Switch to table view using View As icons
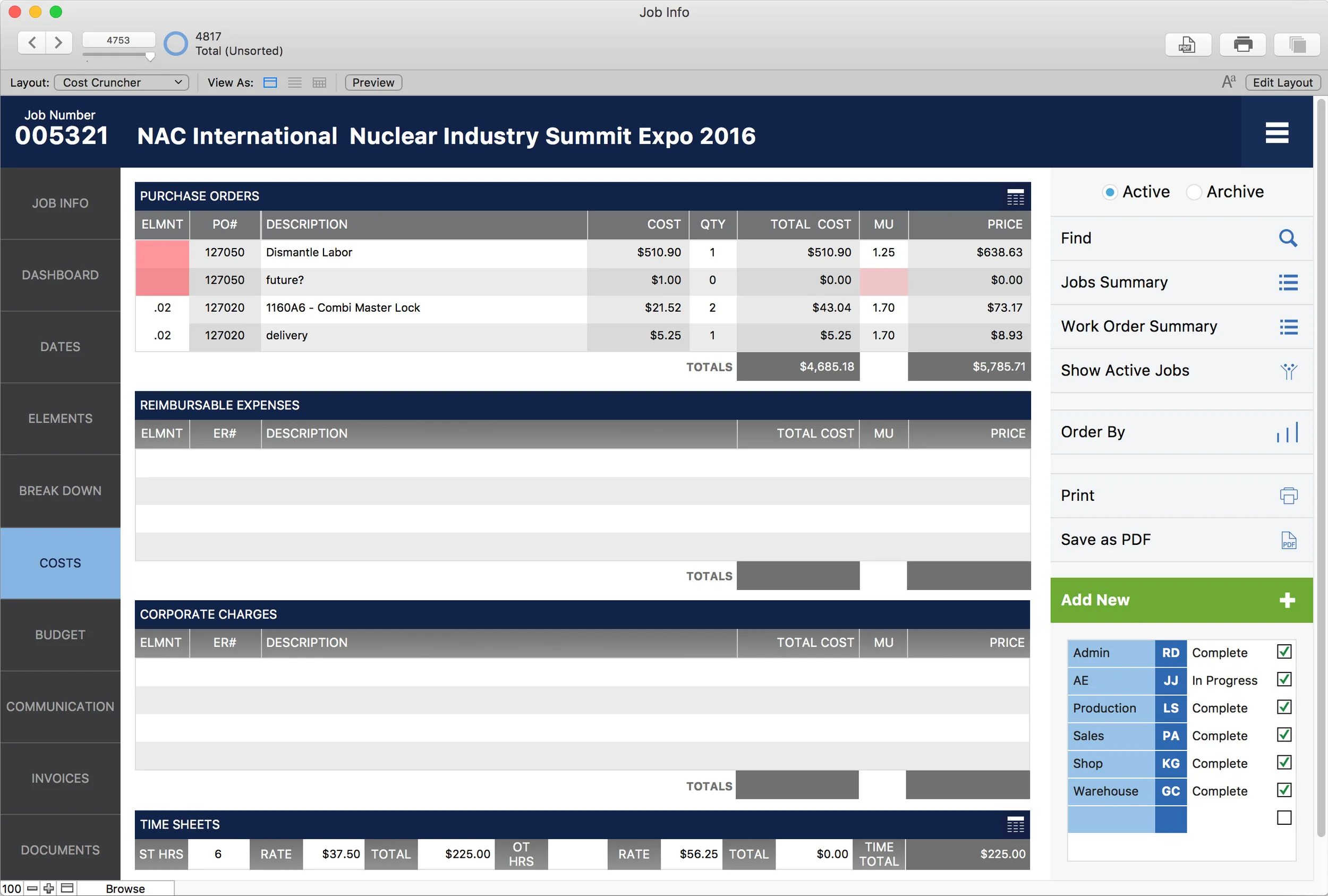1328x896 pixels. point(319,82)
